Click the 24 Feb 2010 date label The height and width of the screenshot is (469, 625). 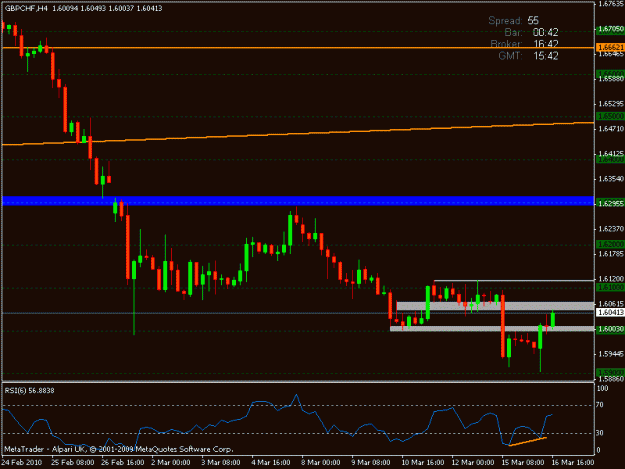click(x=21, y=462)
